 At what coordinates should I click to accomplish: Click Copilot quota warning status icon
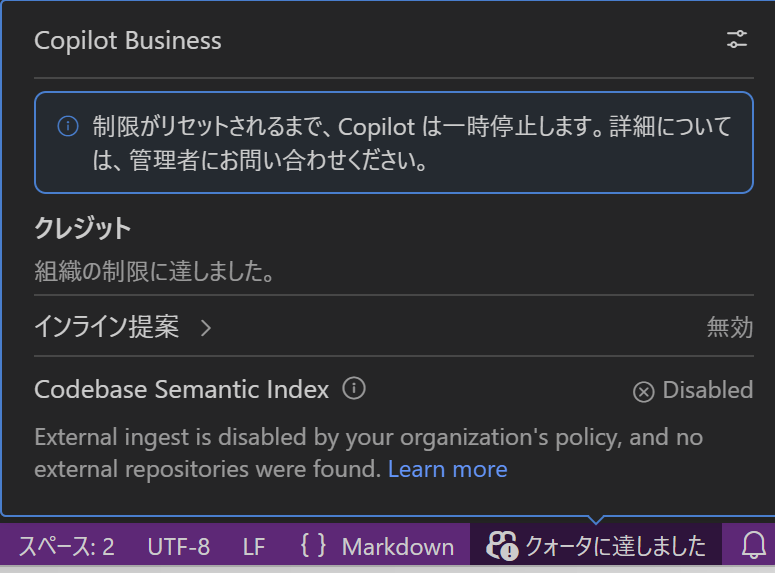tap(502, 546)
